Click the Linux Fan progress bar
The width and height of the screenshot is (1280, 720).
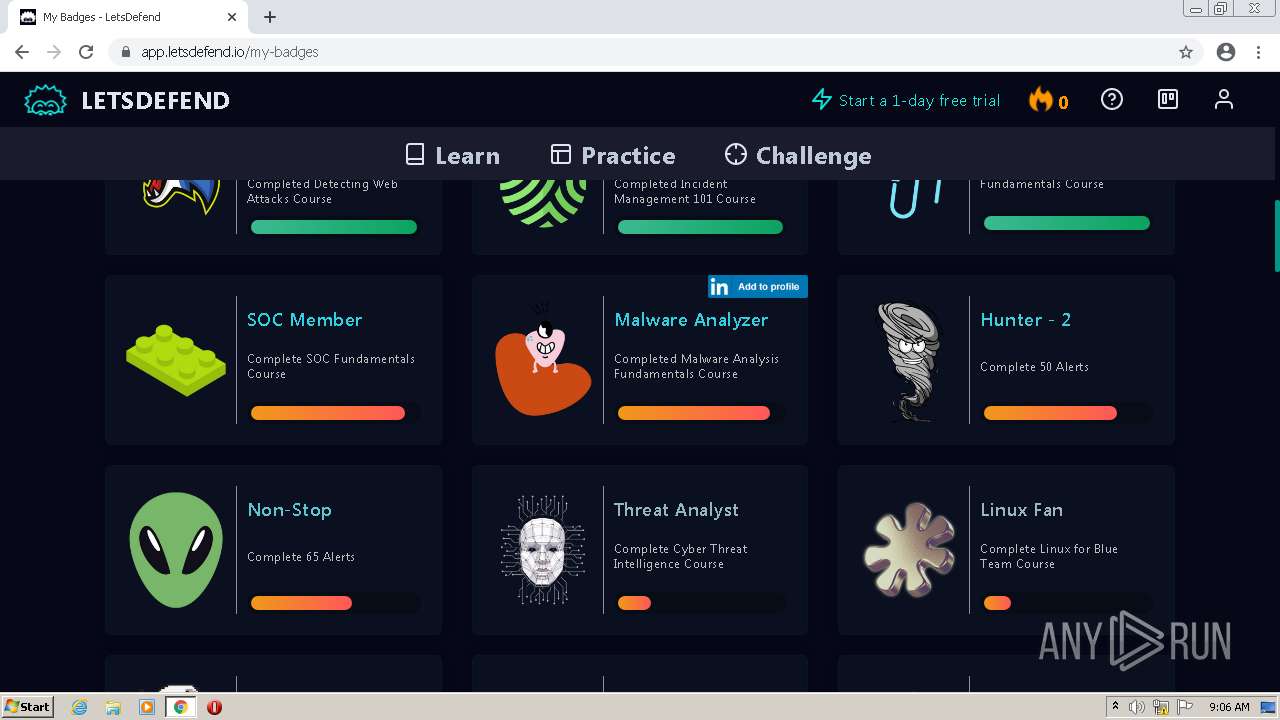(1068, 603)
